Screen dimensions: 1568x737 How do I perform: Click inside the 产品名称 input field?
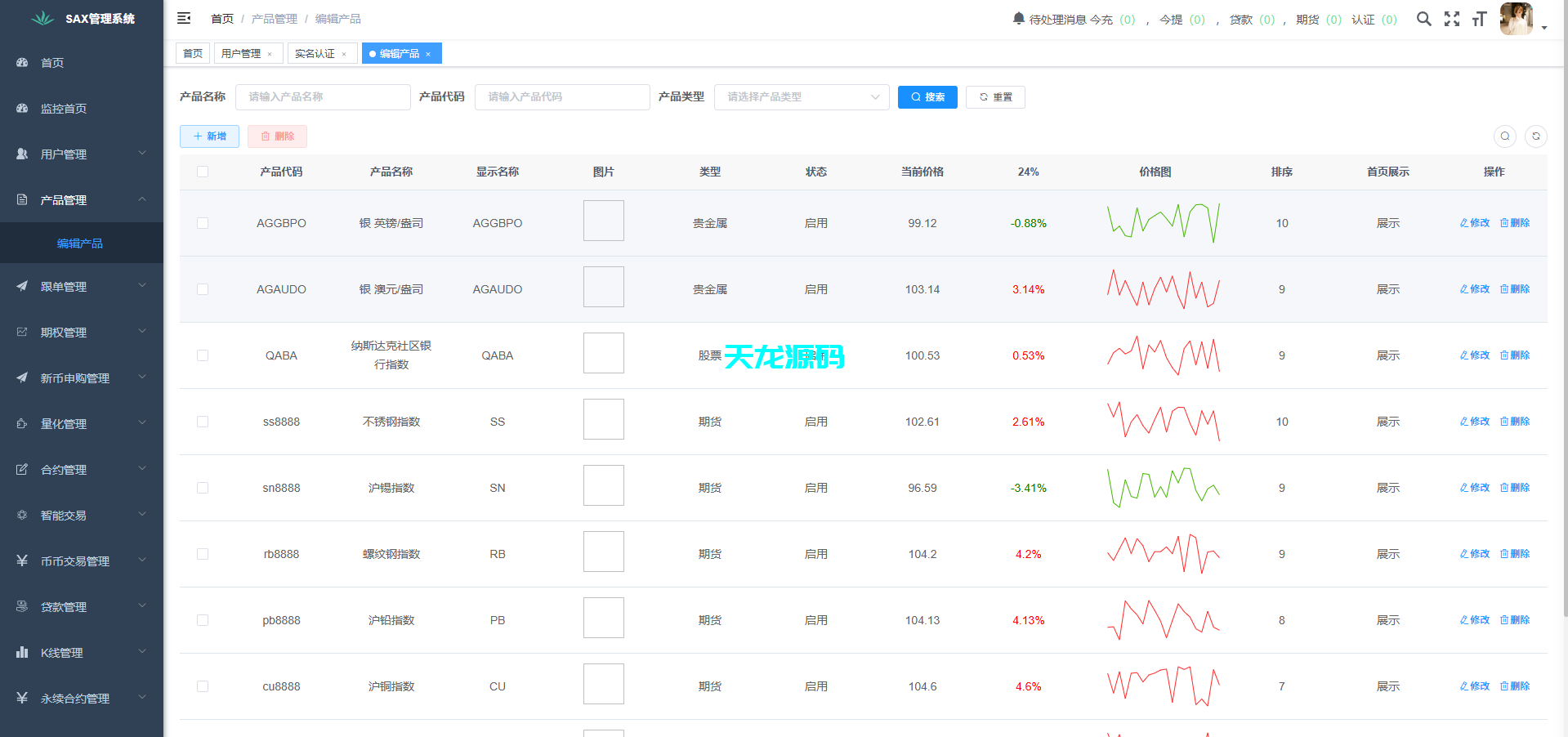[x=323, y=97]
